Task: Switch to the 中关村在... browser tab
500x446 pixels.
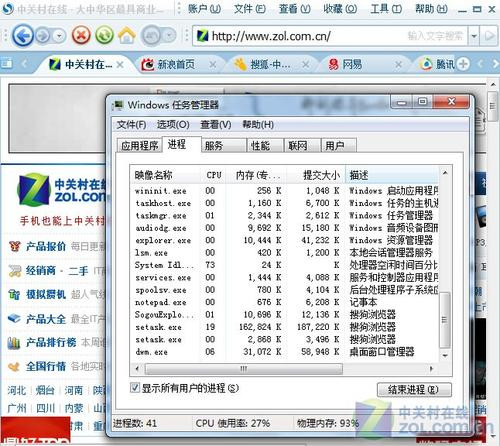Action: click(x=83, y=64)
